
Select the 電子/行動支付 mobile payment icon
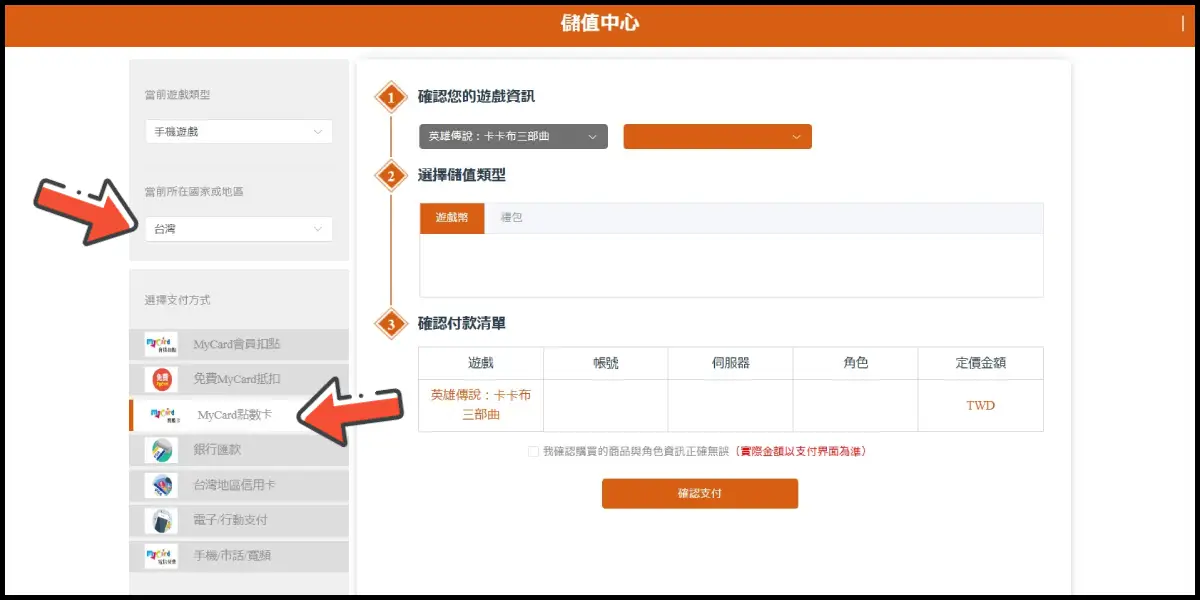click(x=161, y=520)
